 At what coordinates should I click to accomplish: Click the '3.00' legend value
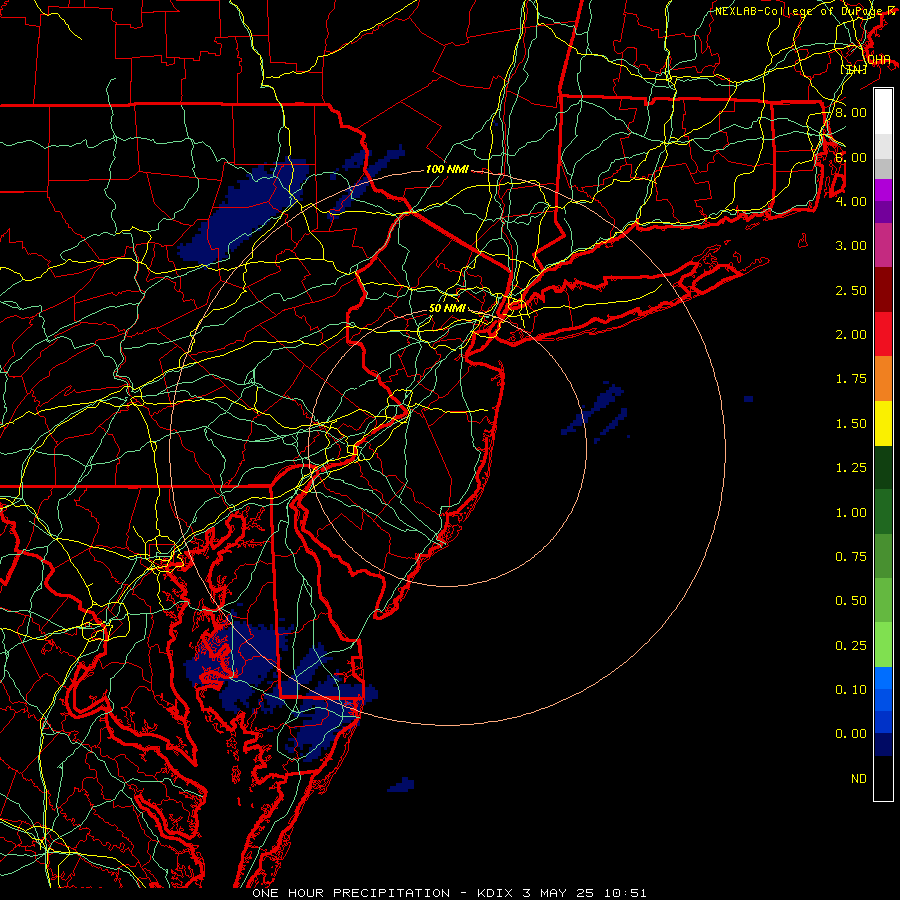851,246
